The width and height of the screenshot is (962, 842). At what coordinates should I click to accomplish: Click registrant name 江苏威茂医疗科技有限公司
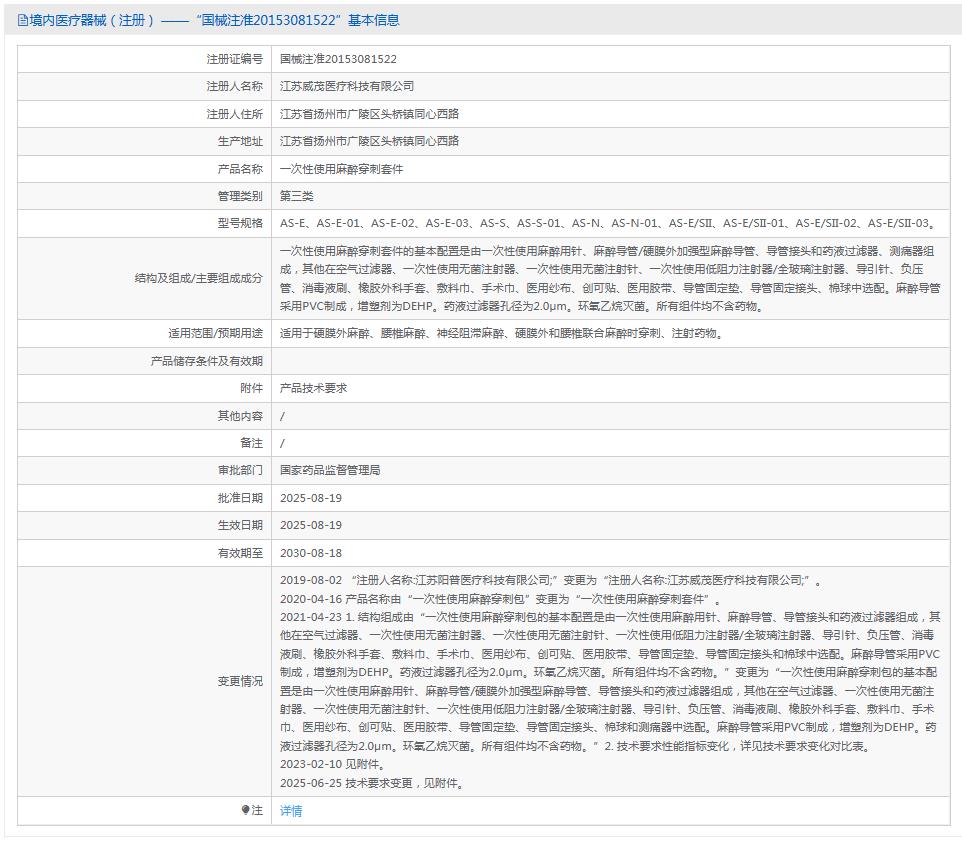346,87
